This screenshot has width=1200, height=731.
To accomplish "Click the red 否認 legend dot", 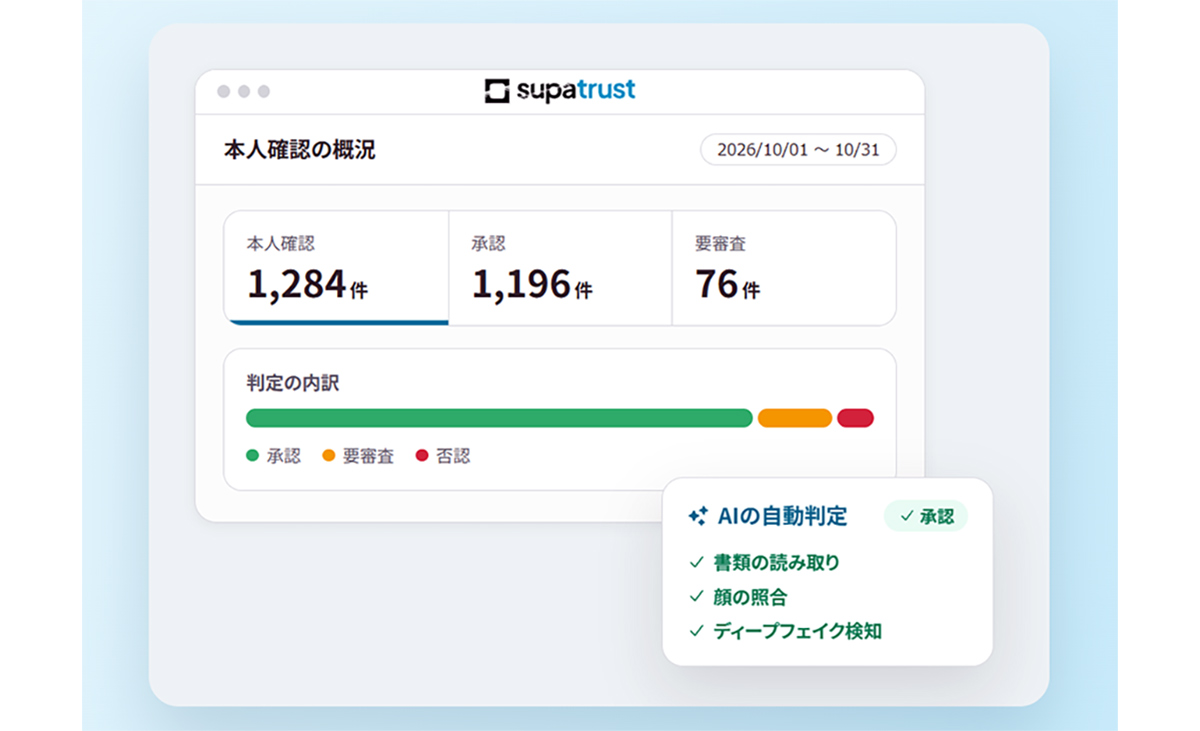I will click(x=422, y=456).
